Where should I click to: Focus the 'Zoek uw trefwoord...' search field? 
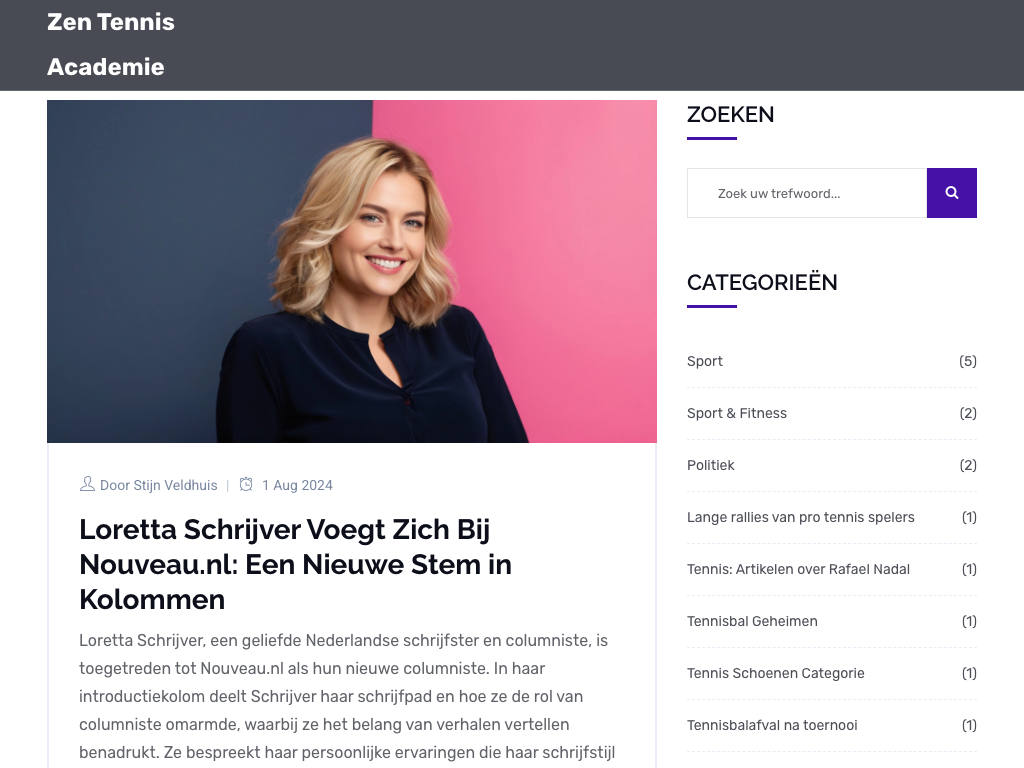point(807,193)
